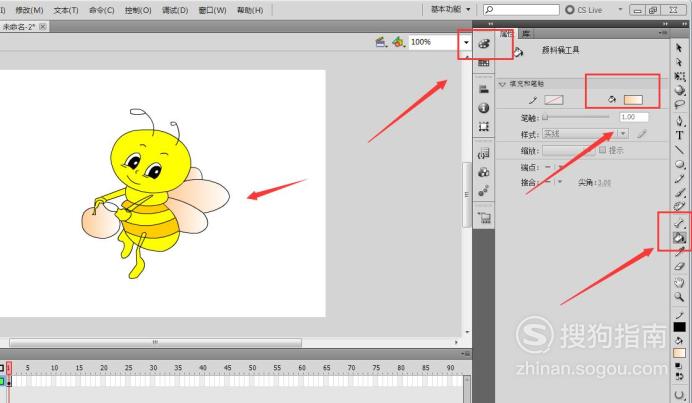692x403 pixels.
Task: Select the Pen tool
Action: point(680,121)
